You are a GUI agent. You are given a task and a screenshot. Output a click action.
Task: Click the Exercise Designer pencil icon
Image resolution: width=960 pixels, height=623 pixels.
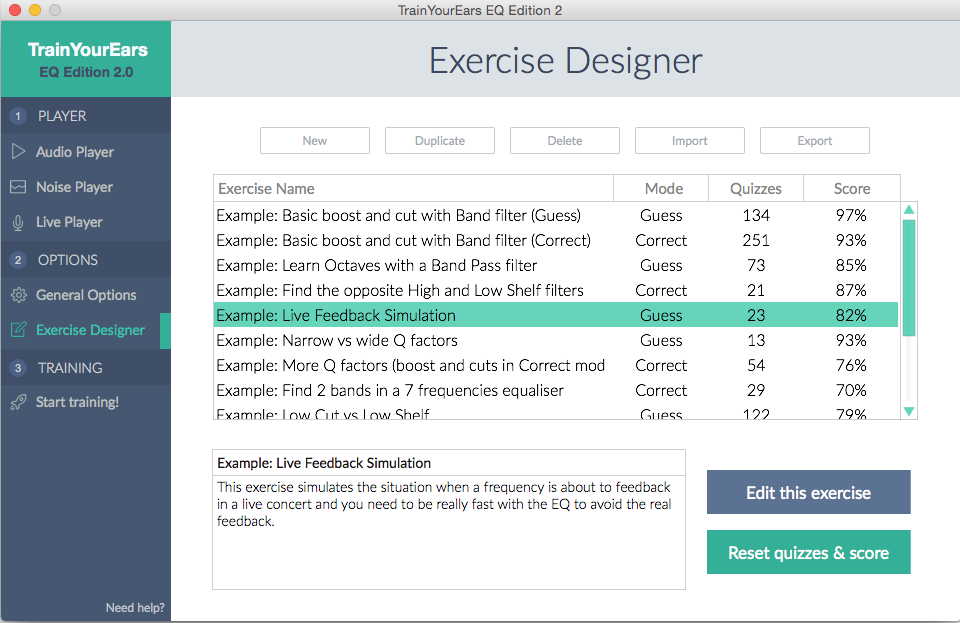tap(18, 330)
